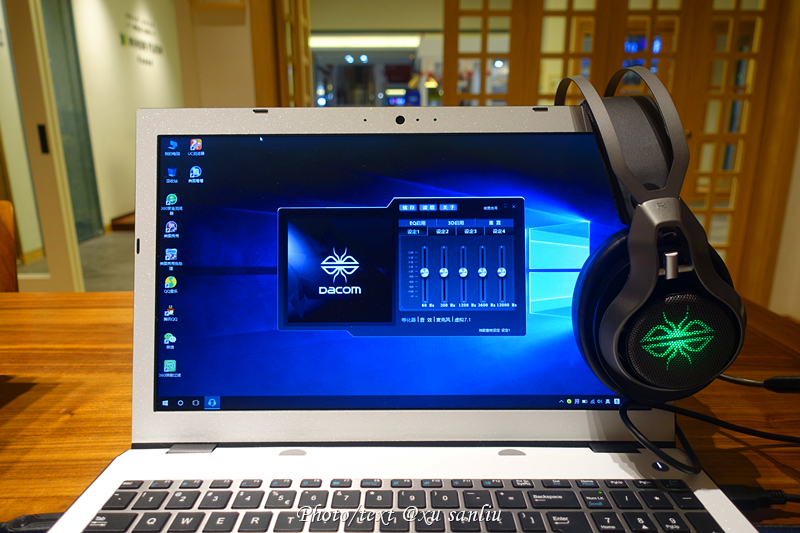Click 储存 (Save) in the Dacom window

[408, 208]
